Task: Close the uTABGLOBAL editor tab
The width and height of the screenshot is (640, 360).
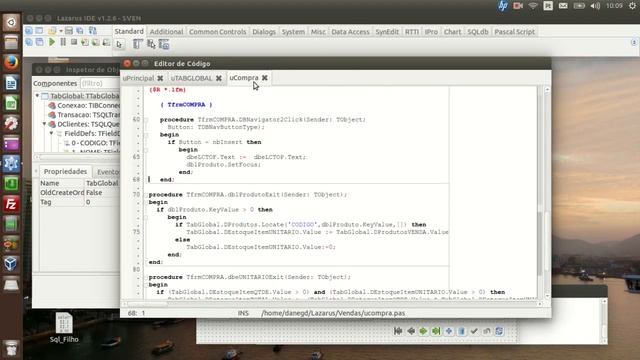Action: tap(219, 78)
